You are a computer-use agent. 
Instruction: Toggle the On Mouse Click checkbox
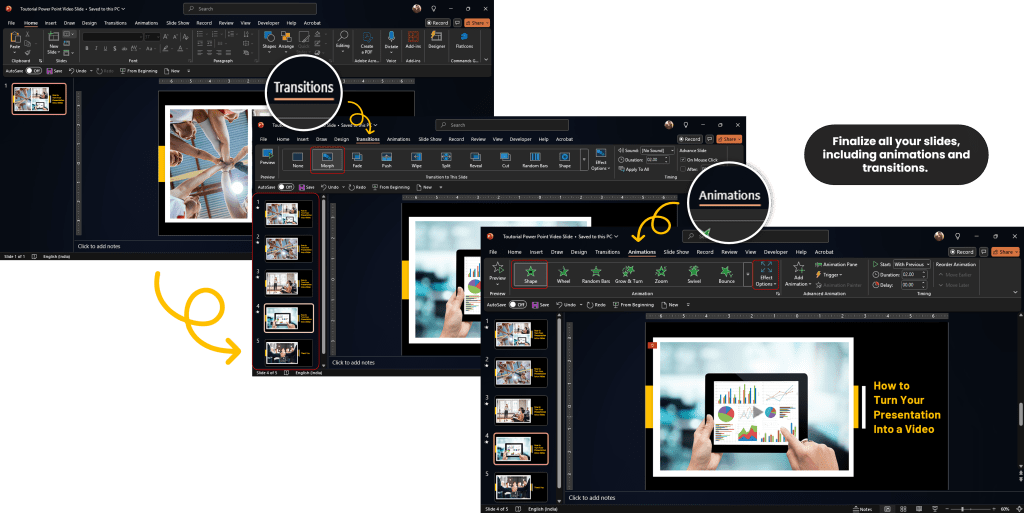(x=683, y=159)
